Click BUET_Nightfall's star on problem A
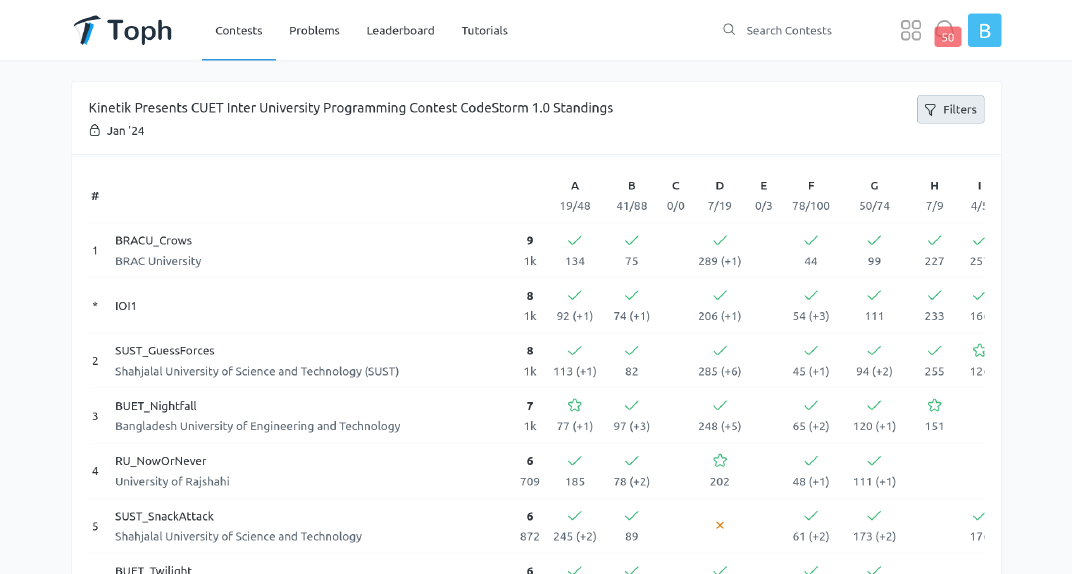The image size is (1072, 574). (575, 405)
